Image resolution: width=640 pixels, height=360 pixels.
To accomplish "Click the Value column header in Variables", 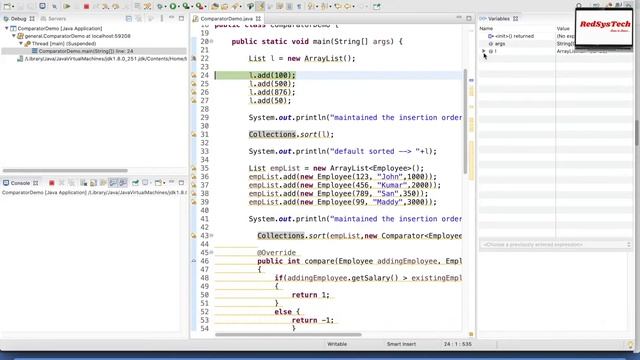I will [x=563, y=29].
